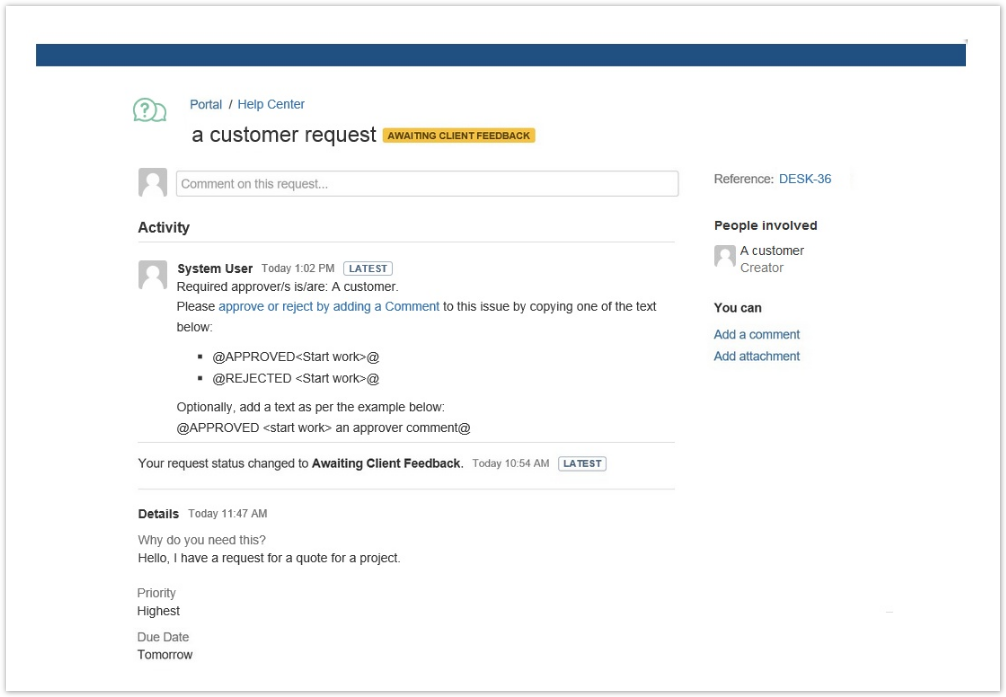Open the DESK-36 reference link
Viewport: 1006px width, 697px height.
(805, 179)
